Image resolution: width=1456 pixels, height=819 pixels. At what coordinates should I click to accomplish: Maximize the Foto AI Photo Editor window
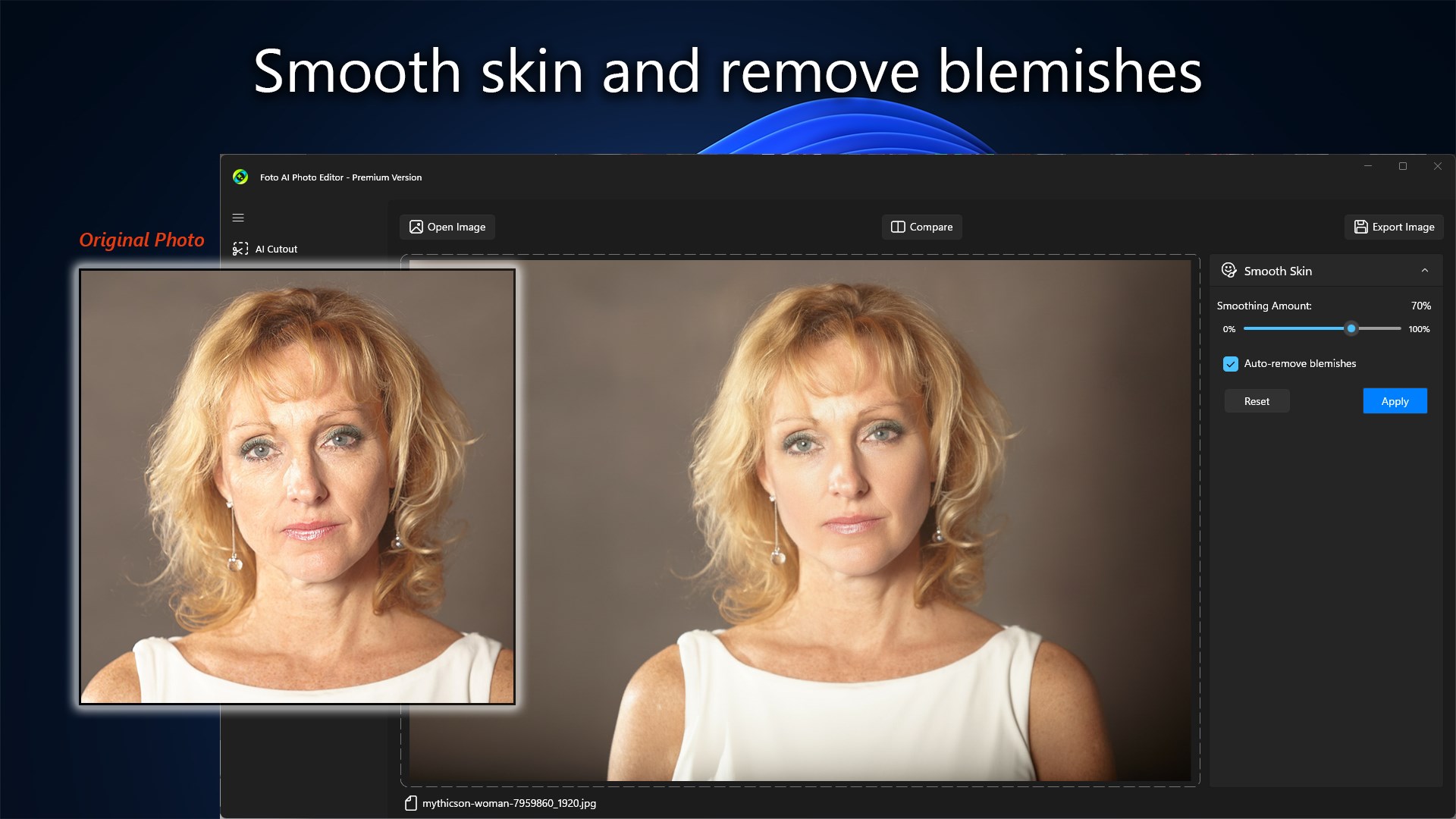1403,166
